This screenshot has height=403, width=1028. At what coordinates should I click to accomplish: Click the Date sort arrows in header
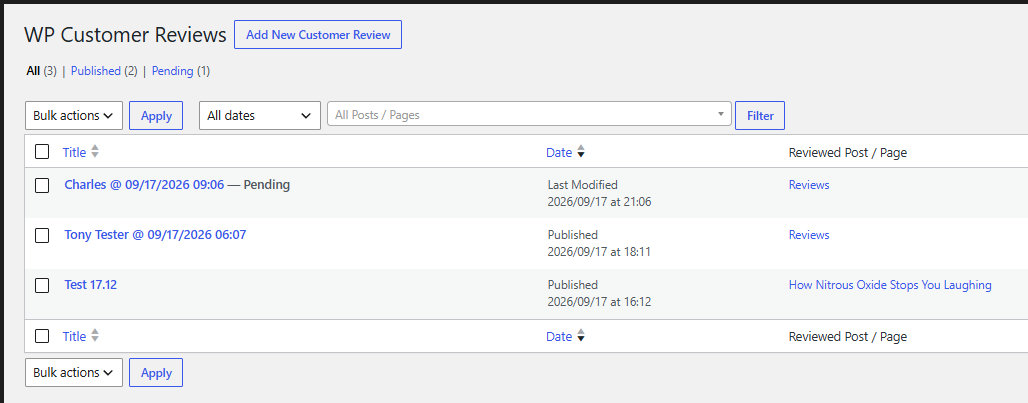point(581,152)
